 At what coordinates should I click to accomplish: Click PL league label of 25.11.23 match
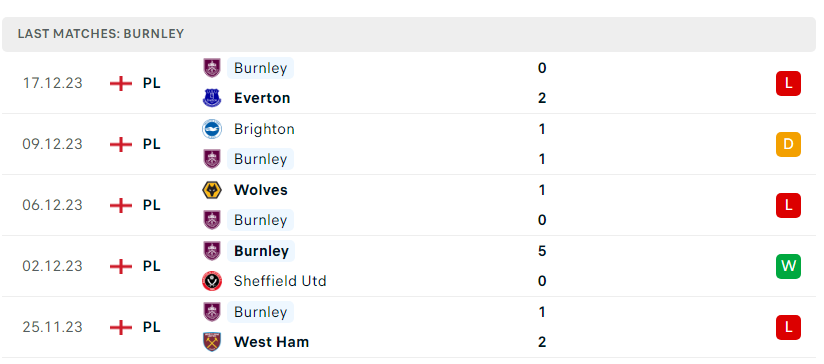pyautogui.click(x=151, y=327)
